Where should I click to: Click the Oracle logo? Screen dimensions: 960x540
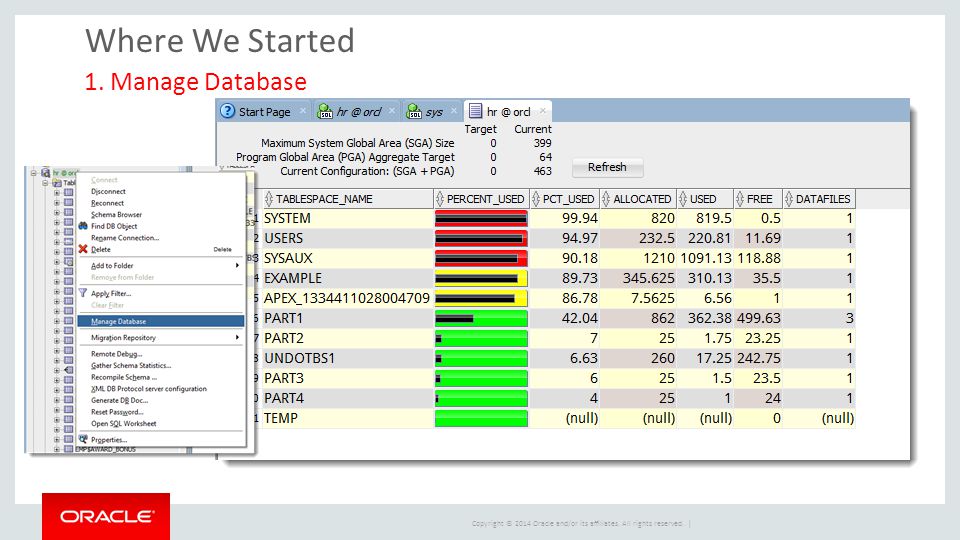(x=106, y=516)
